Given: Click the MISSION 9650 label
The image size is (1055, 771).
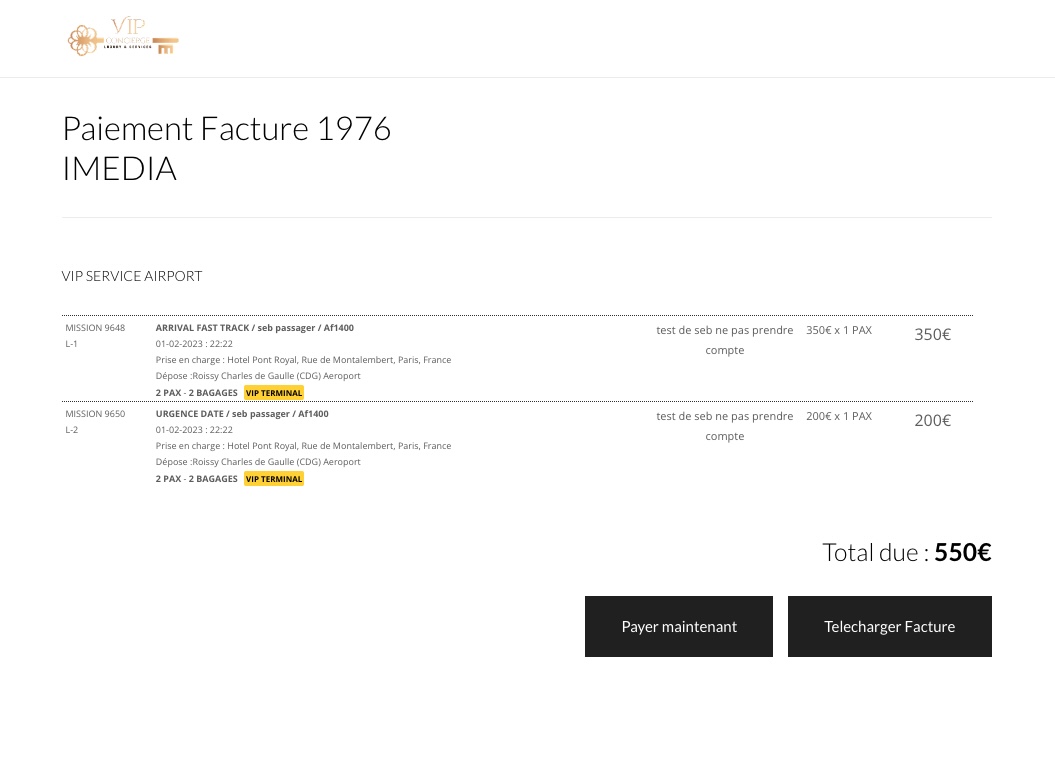Looking at the screenshot, I should tap(95, 414).
